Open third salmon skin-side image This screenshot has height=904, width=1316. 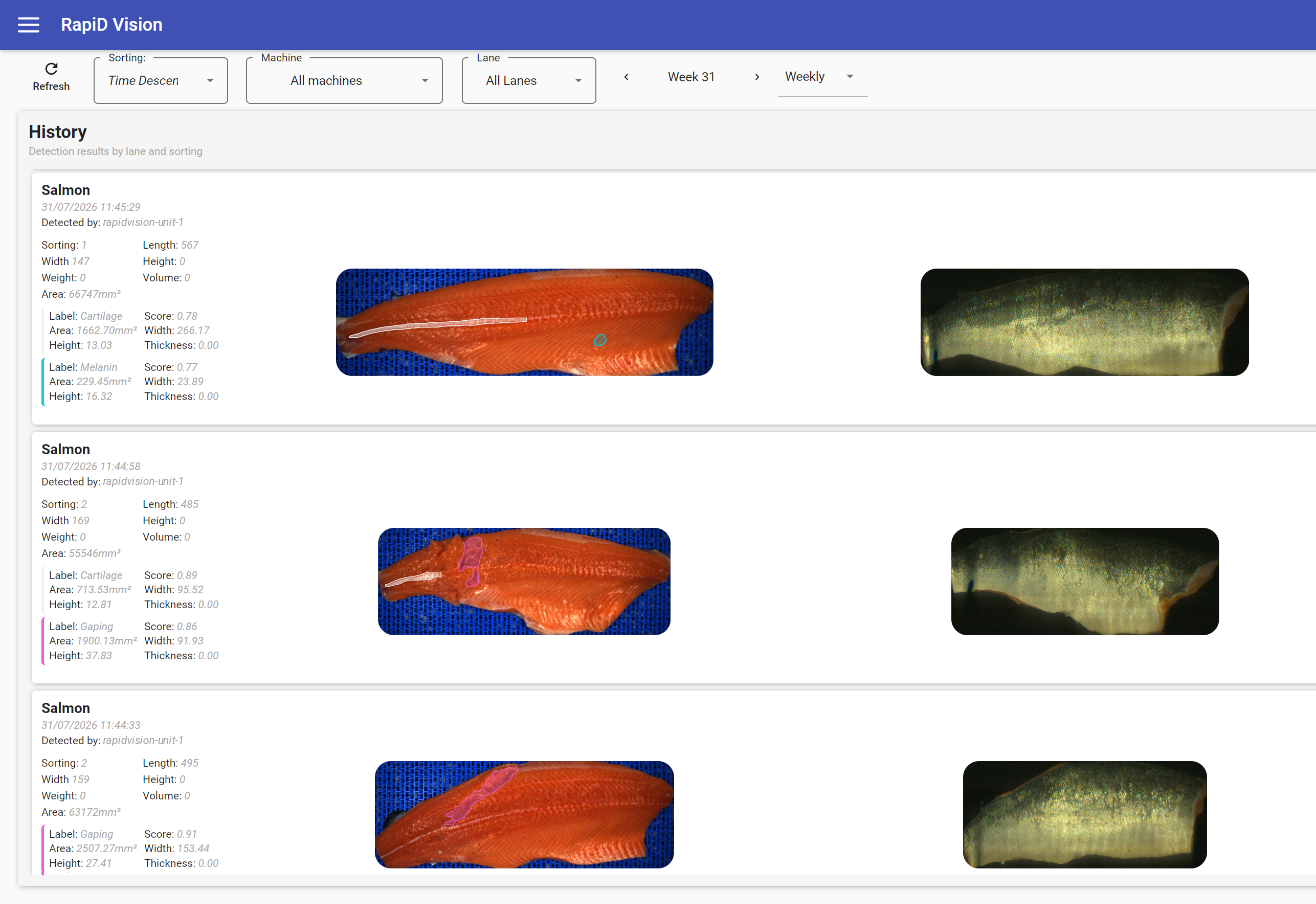[1085, 814]
